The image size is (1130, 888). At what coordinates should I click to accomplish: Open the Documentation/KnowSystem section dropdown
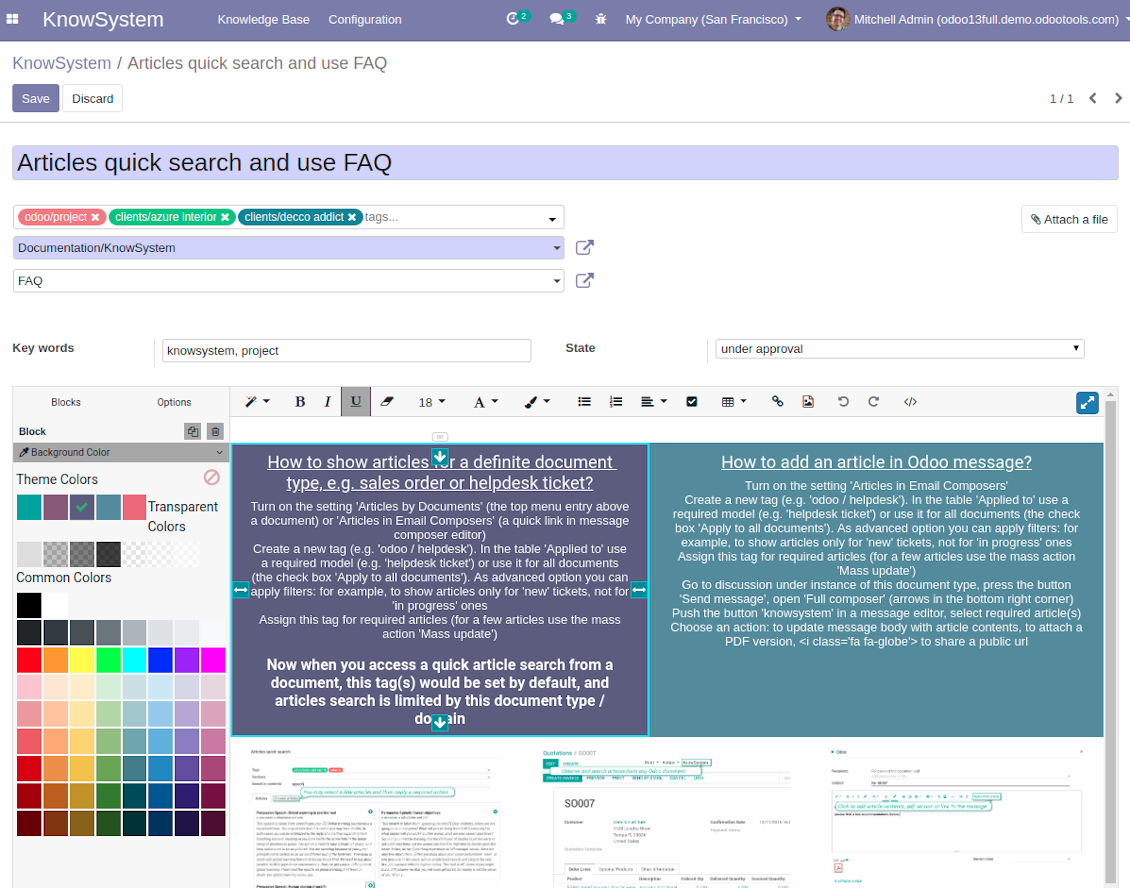tap(557, 248)
